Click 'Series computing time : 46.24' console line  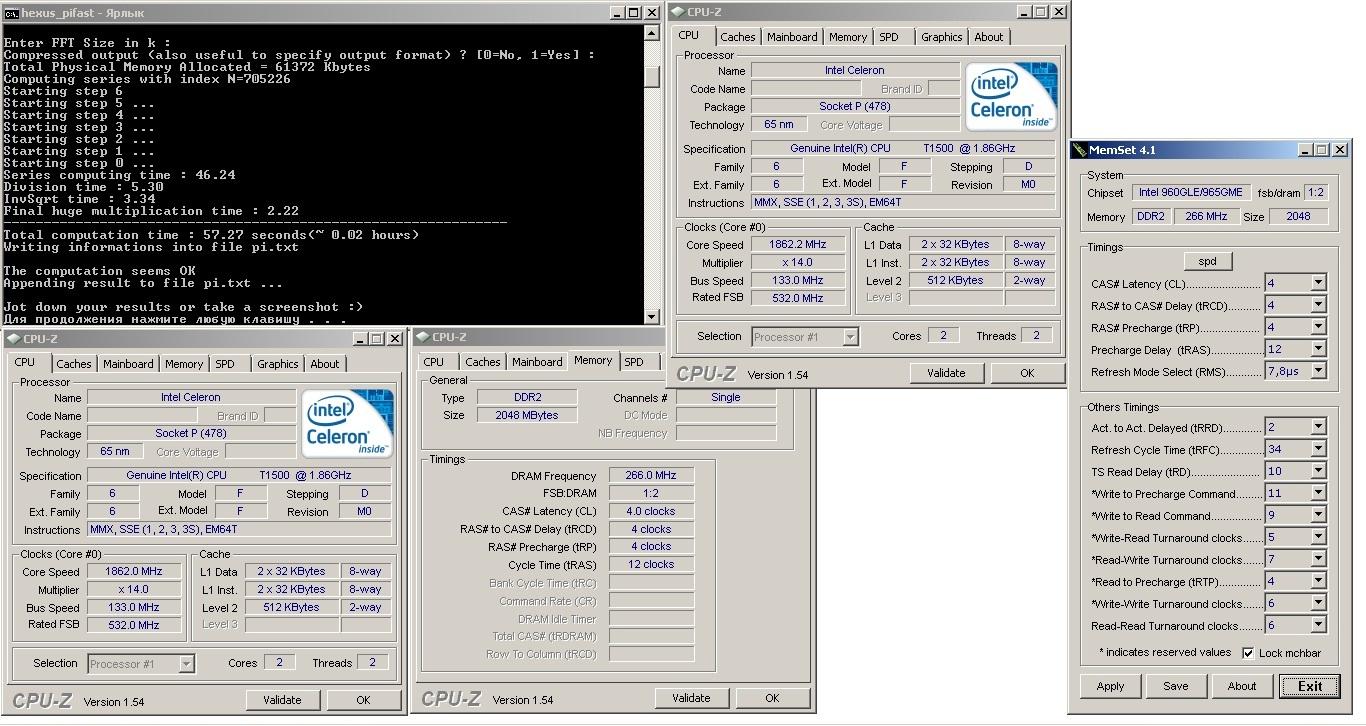[119, 175]
